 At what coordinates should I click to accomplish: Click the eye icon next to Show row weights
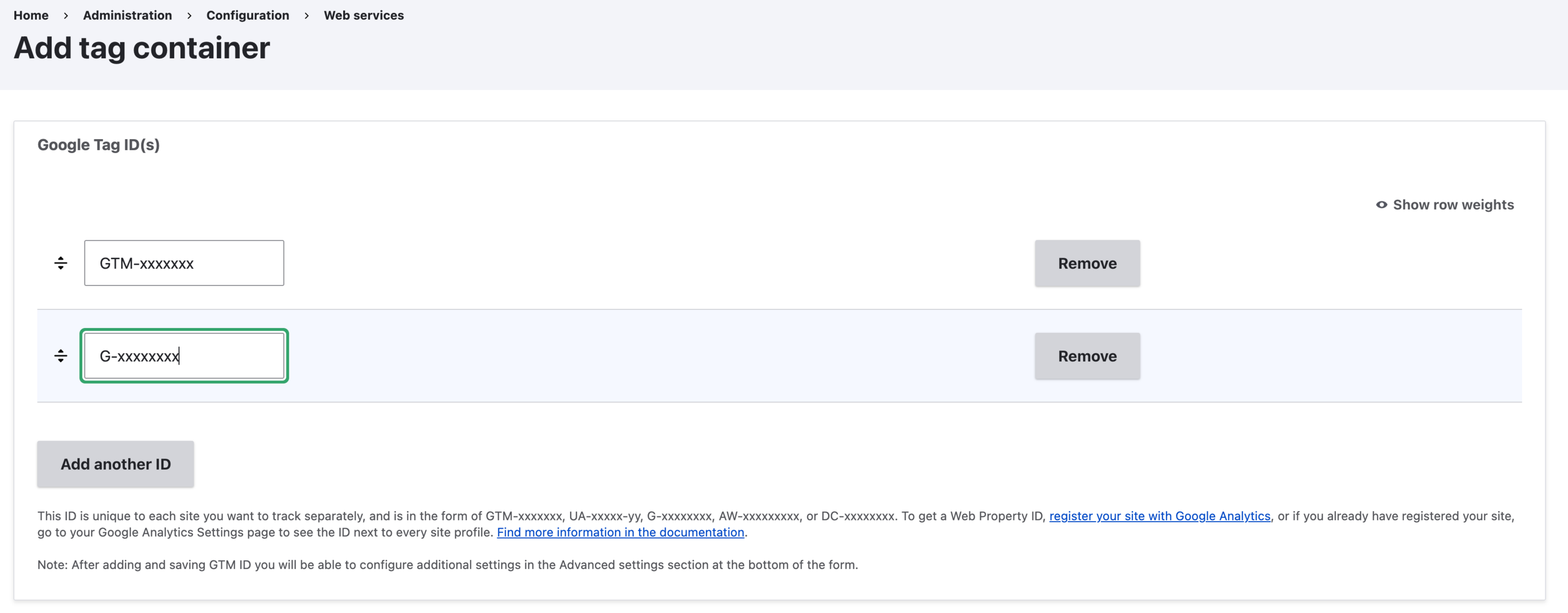tap(1381, 205)
